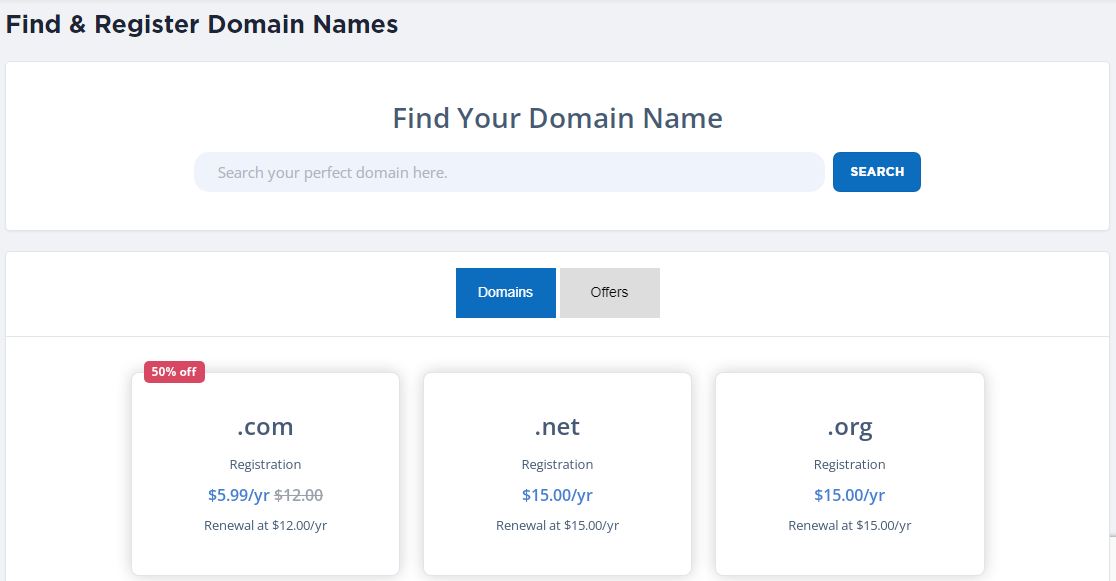Click the .net $15.00/yr registration price
1116x581 pixels.
pos(557,495)
